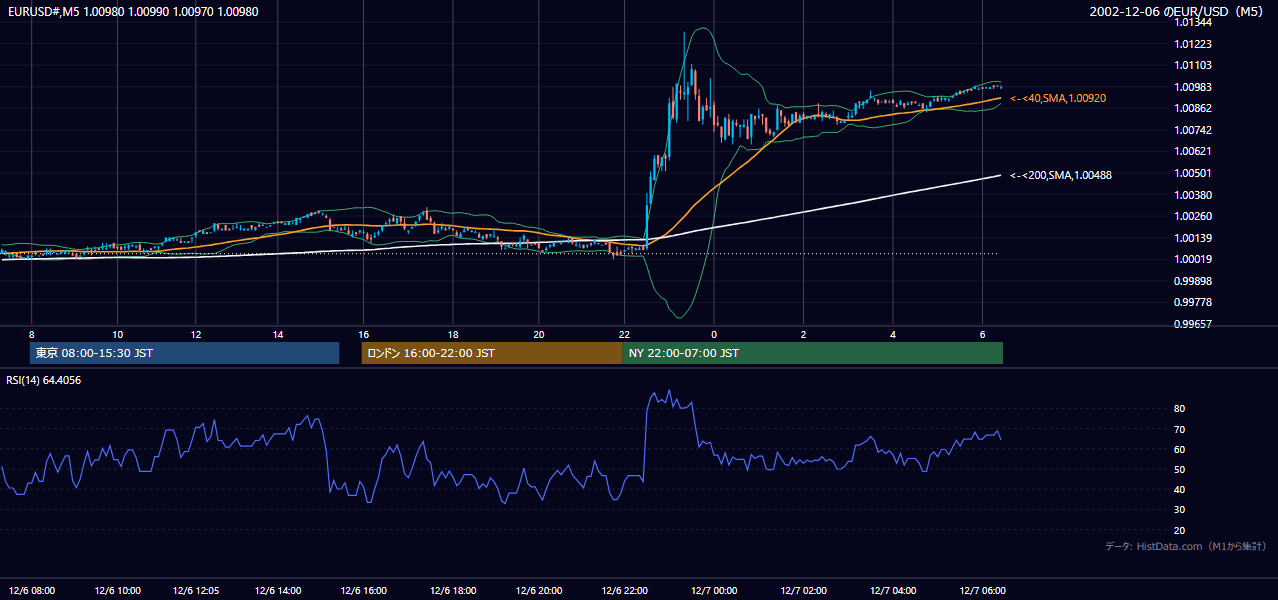Viewport: 1278px width, 600px height.
Task: Click the 1.00742 price axis label
Action: 1193,130
